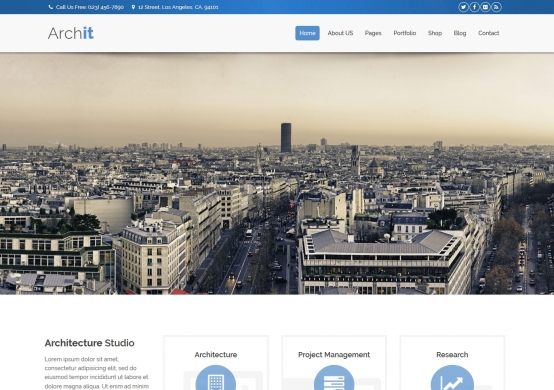Click the Lorem ipsum paragraph text
Viewport: 554px width, 390px height.
[x=96, y=373]
